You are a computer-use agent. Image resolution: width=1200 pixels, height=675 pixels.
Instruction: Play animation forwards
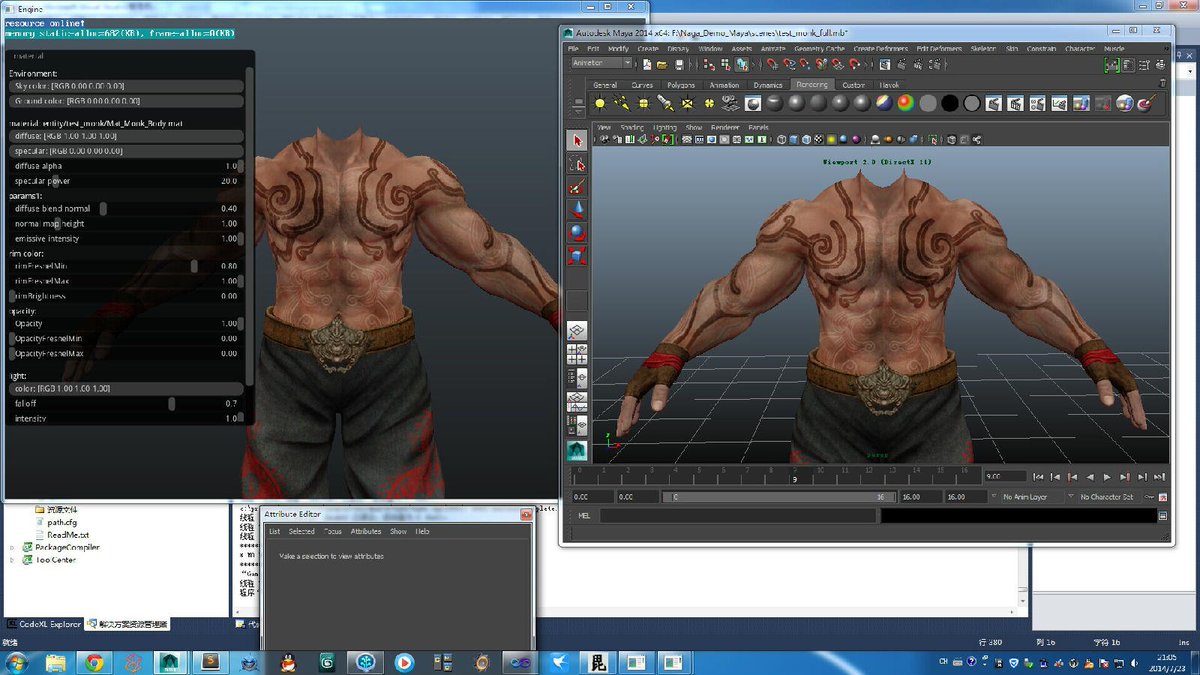click(1107, 477)
